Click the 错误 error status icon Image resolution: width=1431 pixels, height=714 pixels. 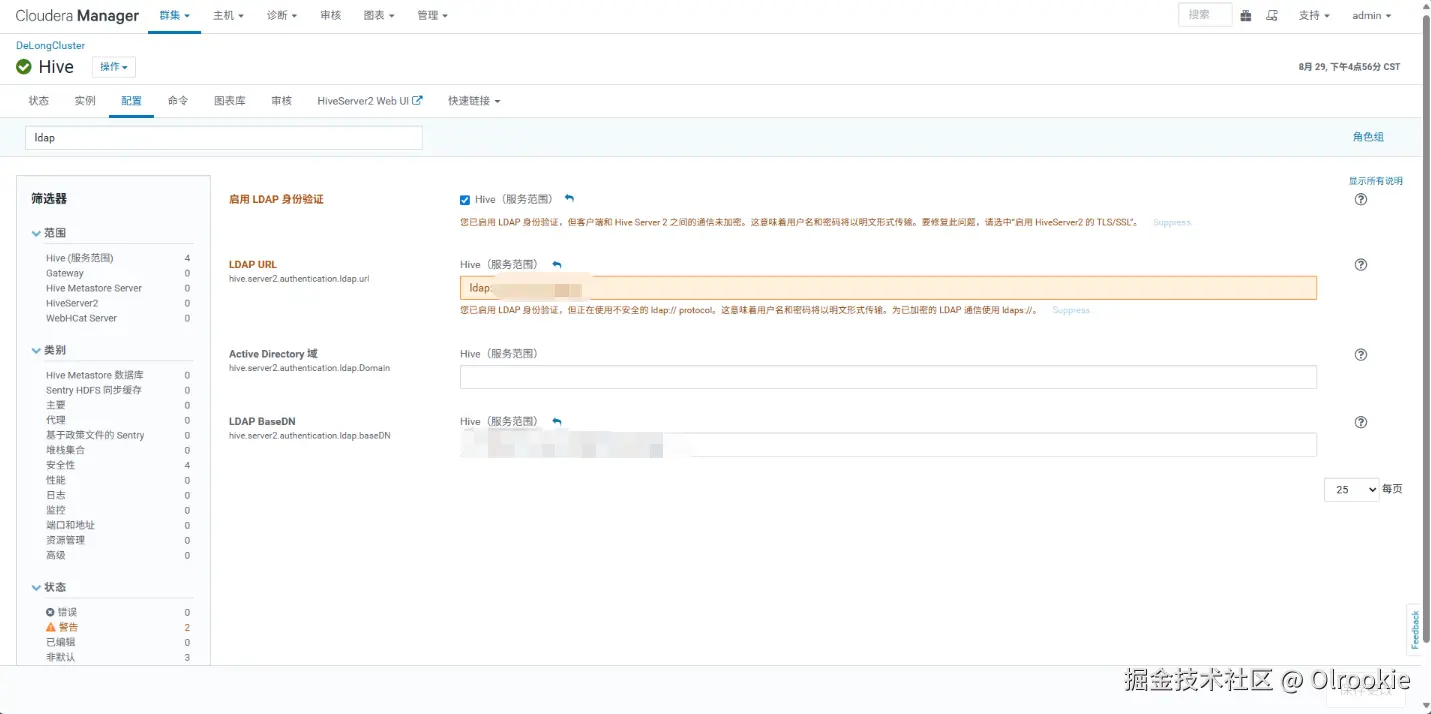click(51, 612)
